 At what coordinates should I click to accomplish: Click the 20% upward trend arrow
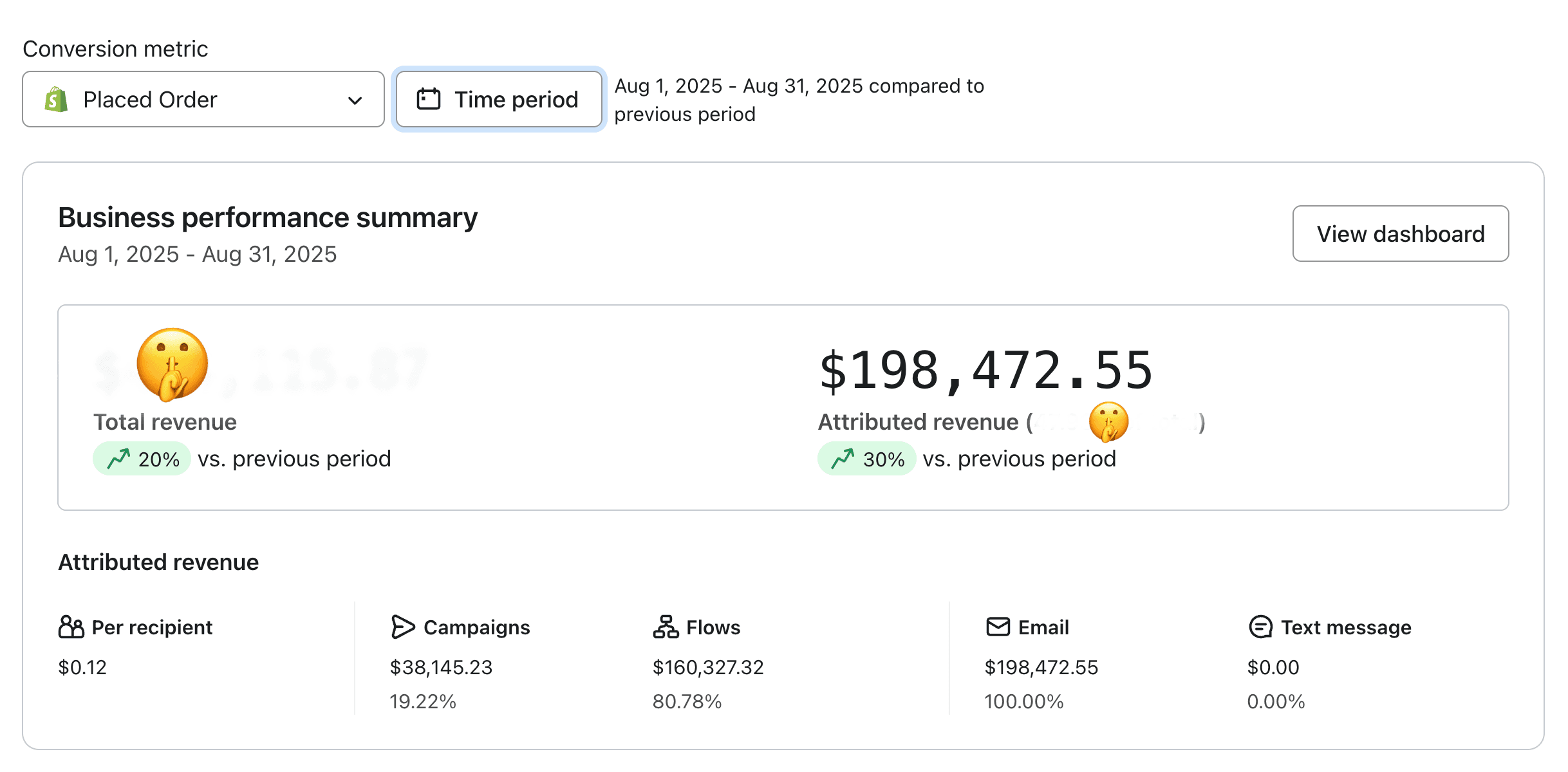pos(118,459)
